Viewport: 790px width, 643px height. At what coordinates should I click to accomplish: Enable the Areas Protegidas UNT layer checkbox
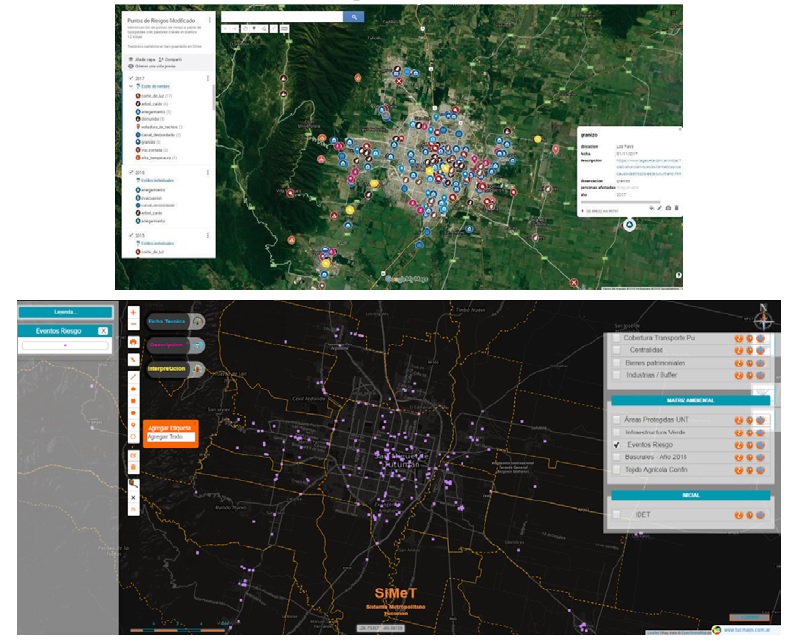coord(617,420)
